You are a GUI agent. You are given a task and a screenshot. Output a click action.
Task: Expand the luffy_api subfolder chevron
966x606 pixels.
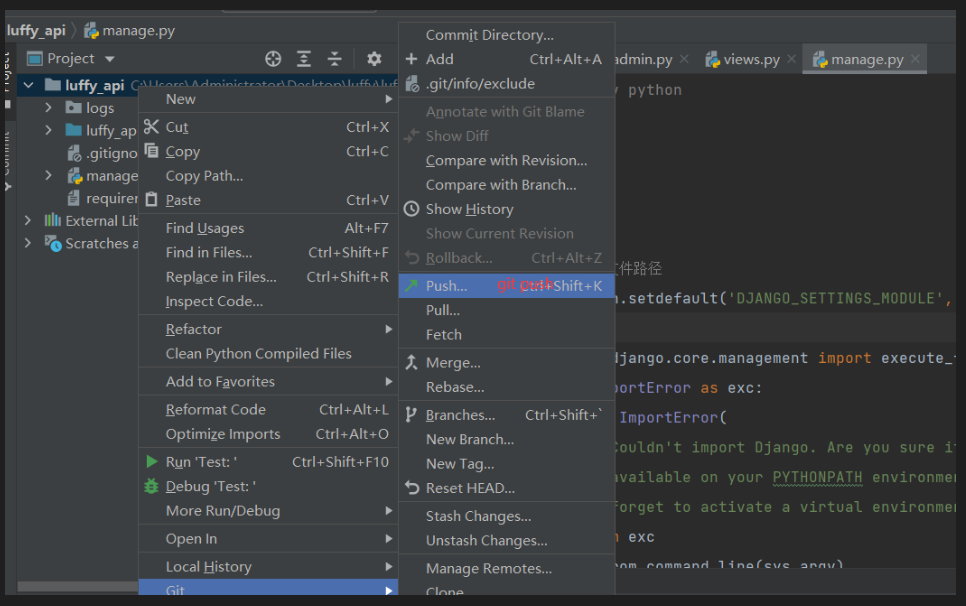click(48, 130)
